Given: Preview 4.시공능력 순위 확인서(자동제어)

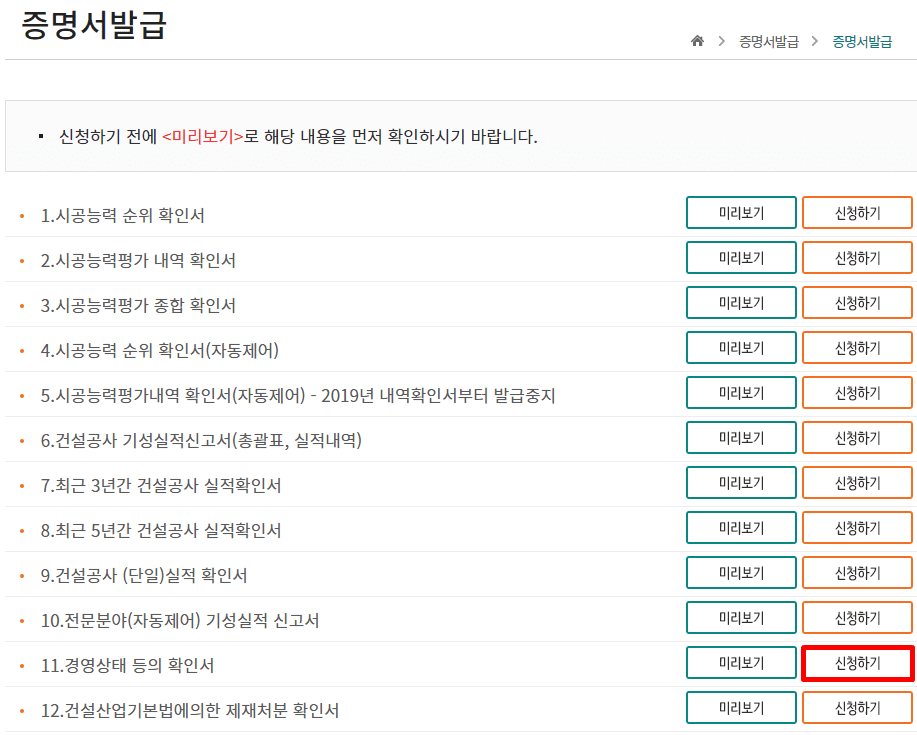Looking at the screenshot, I should click(741, 347).
